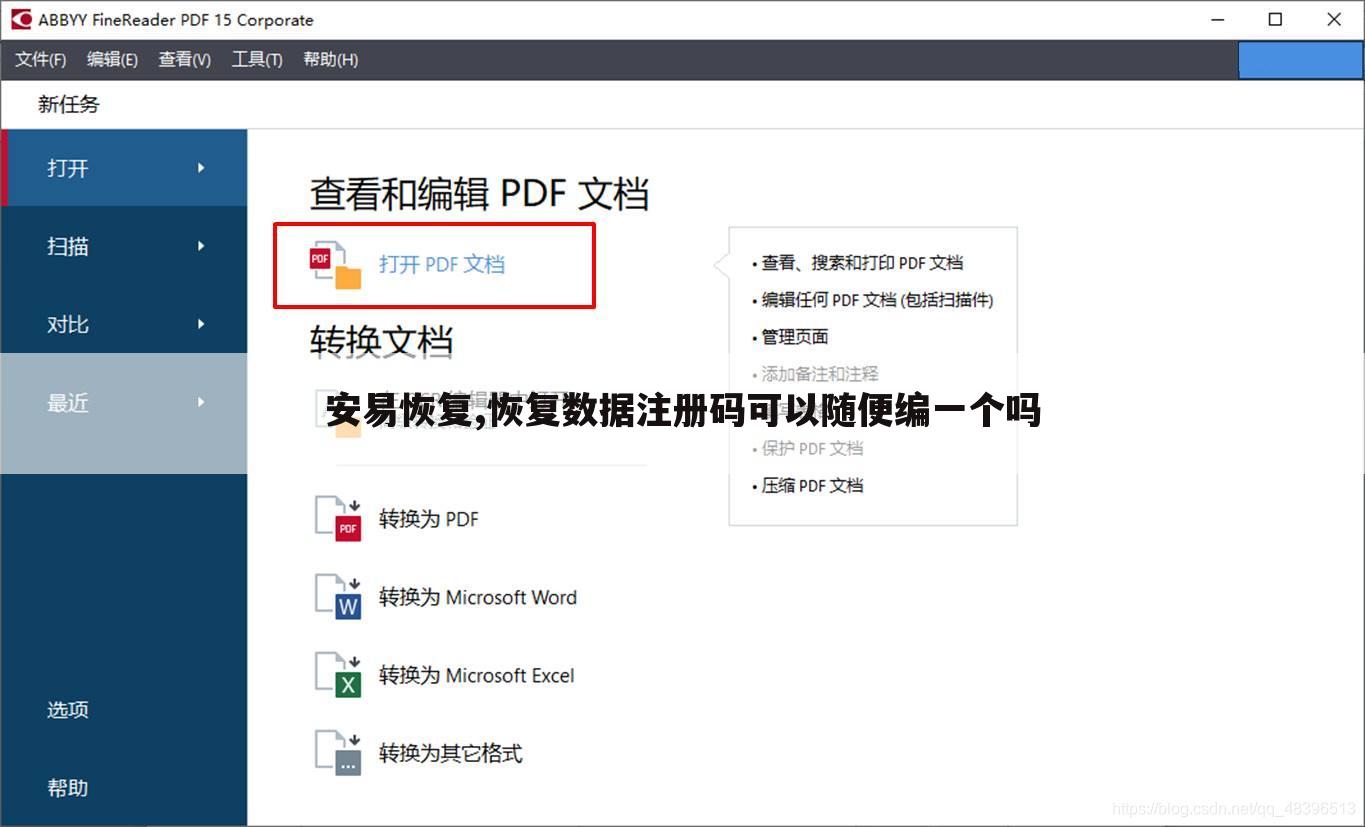Click the 查看、搜索和打印 PDF 文档 text
This screenshot has height=827, width=1365.
(862, 263)
